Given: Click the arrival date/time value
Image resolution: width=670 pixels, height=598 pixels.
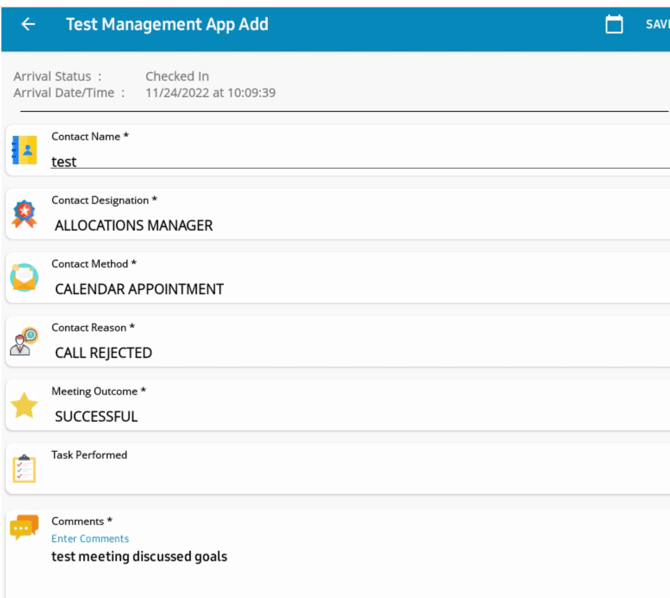Looking at the screenshot, I should point(210,93).
